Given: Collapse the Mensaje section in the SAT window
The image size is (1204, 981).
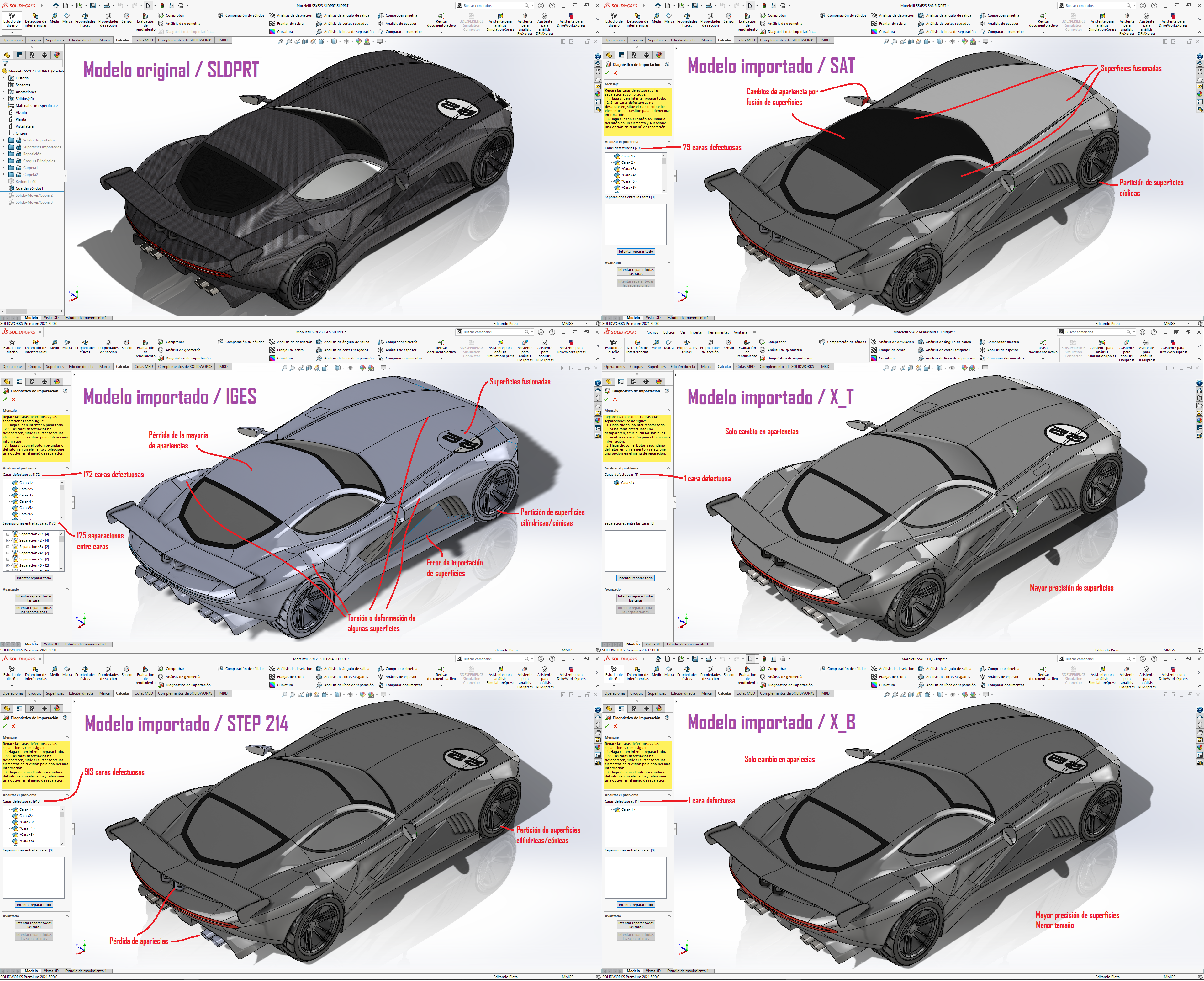Looking at the screenshot, I should tap(669, 84).
